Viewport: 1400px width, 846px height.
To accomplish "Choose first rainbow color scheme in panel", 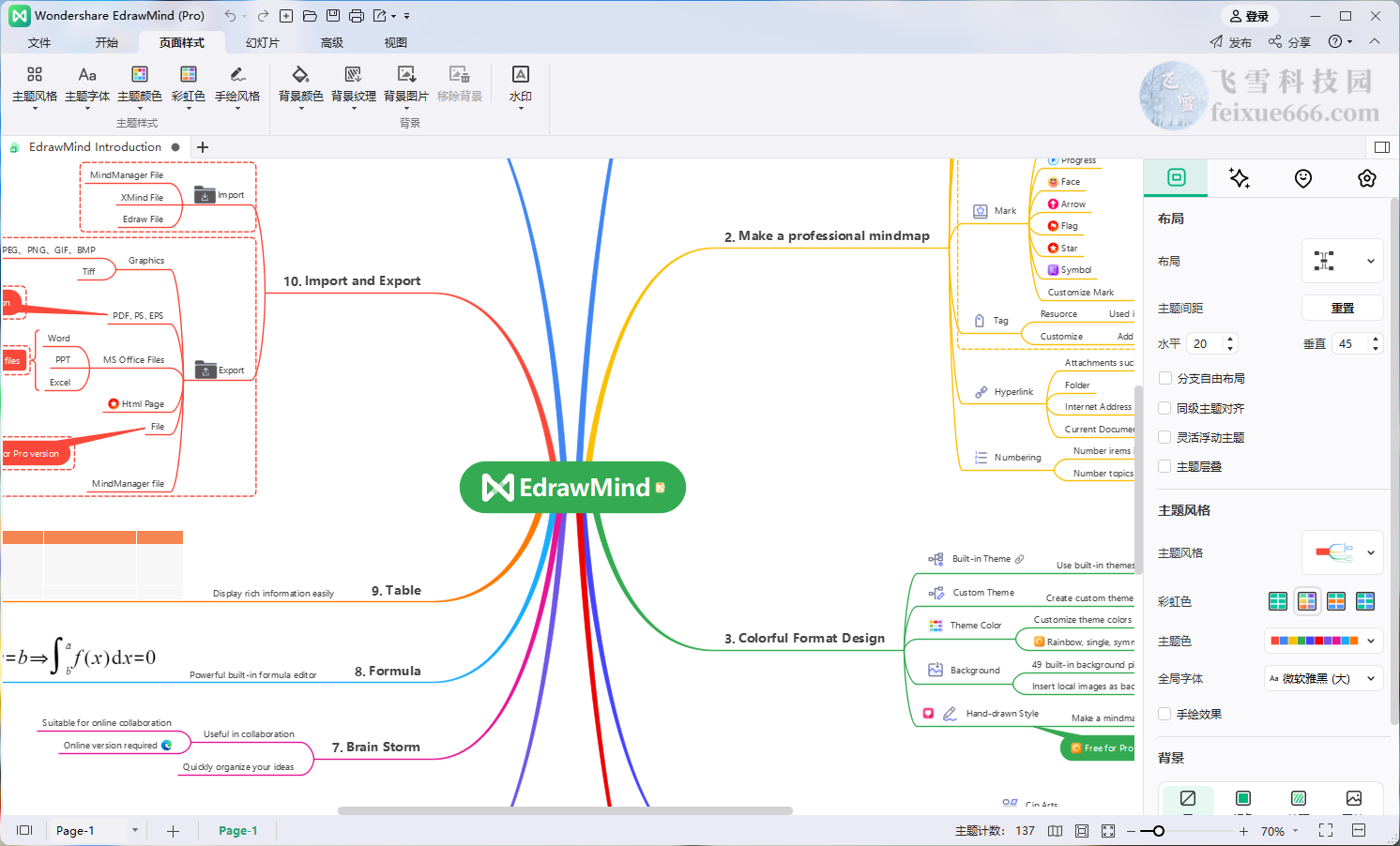I will click(x=1278, y=601).
